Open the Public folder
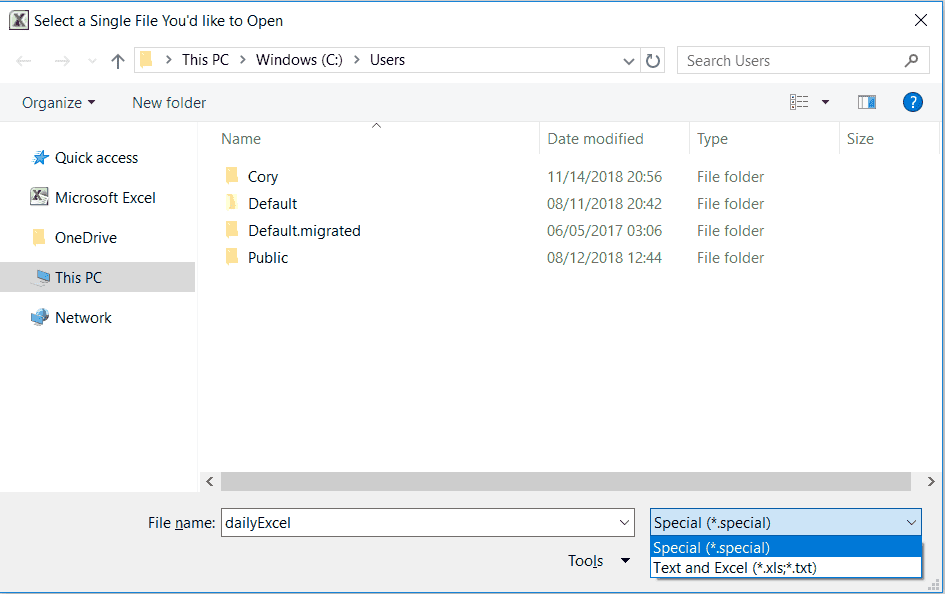945x594 pixels. [x=268, y=257]
